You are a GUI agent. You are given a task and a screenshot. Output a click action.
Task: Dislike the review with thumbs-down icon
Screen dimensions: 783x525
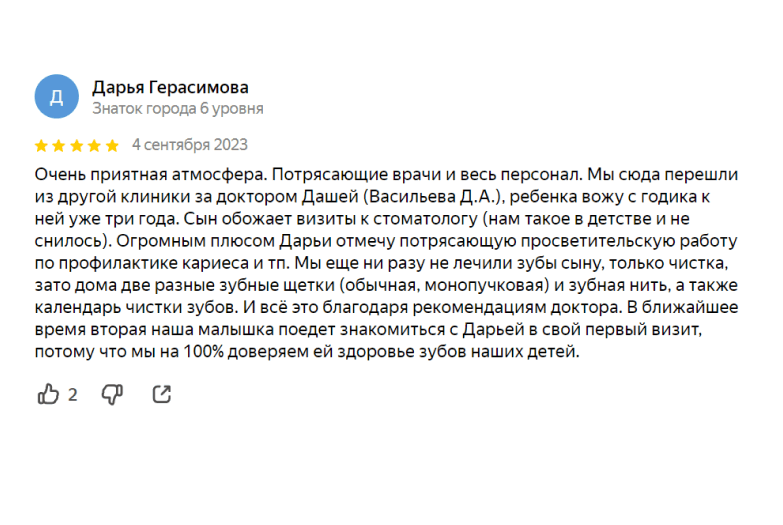(112, 395)
